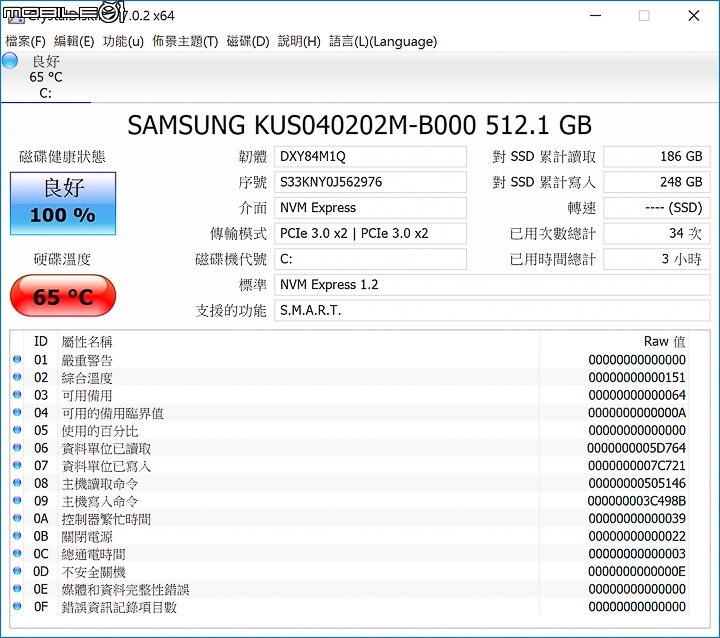Click the blue status dot for ID 02
Viewport: 720px width, 638px height.
(x=17, y=377)
